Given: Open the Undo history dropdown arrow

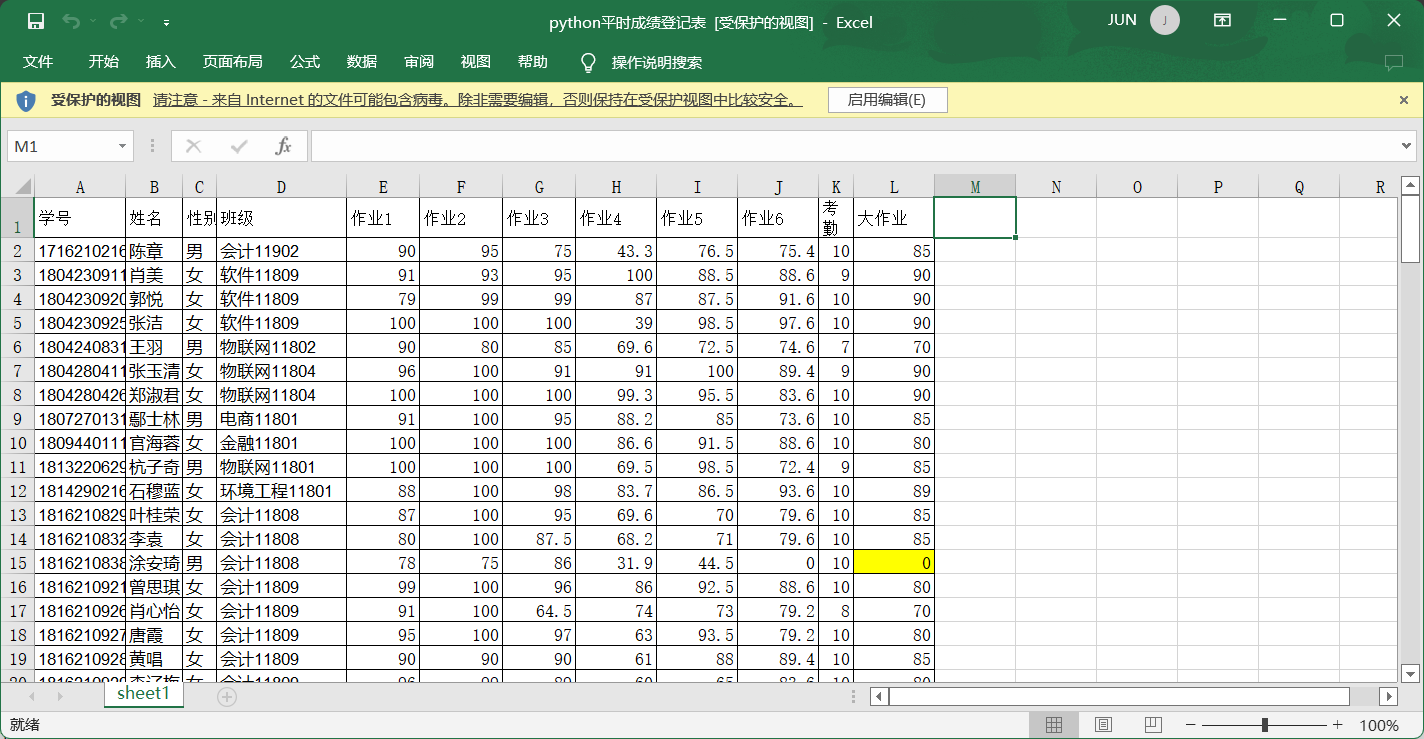Looking at the screenshot, I should point(92,21).
